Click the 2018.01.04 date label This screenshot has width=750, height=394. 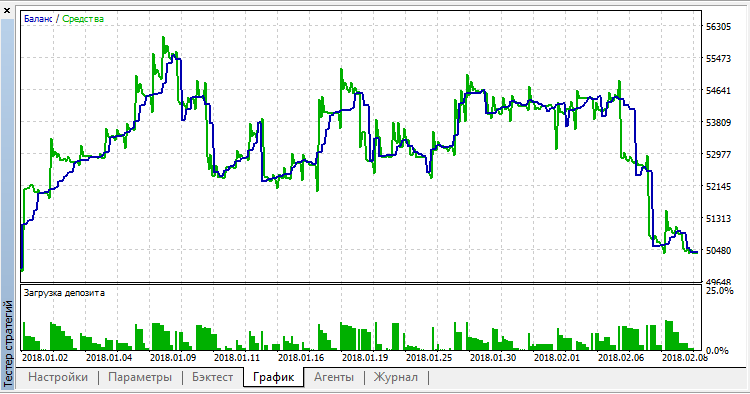pos(109,358)
